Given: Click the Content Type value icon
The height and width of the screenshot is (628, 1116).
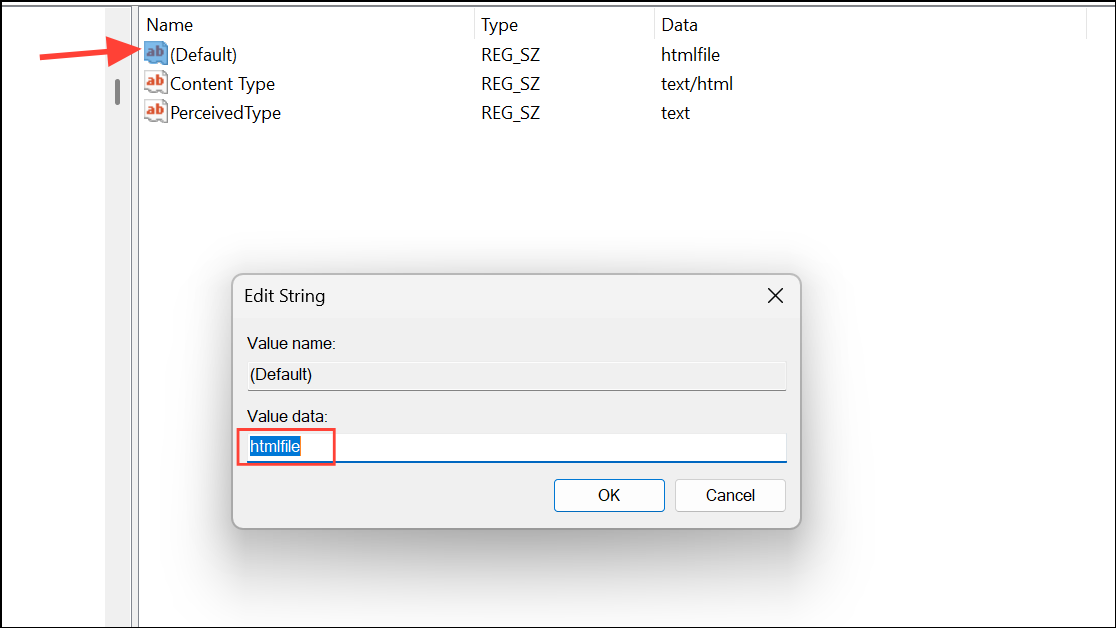Looking at the screenshot, I should tap(155, 83).
